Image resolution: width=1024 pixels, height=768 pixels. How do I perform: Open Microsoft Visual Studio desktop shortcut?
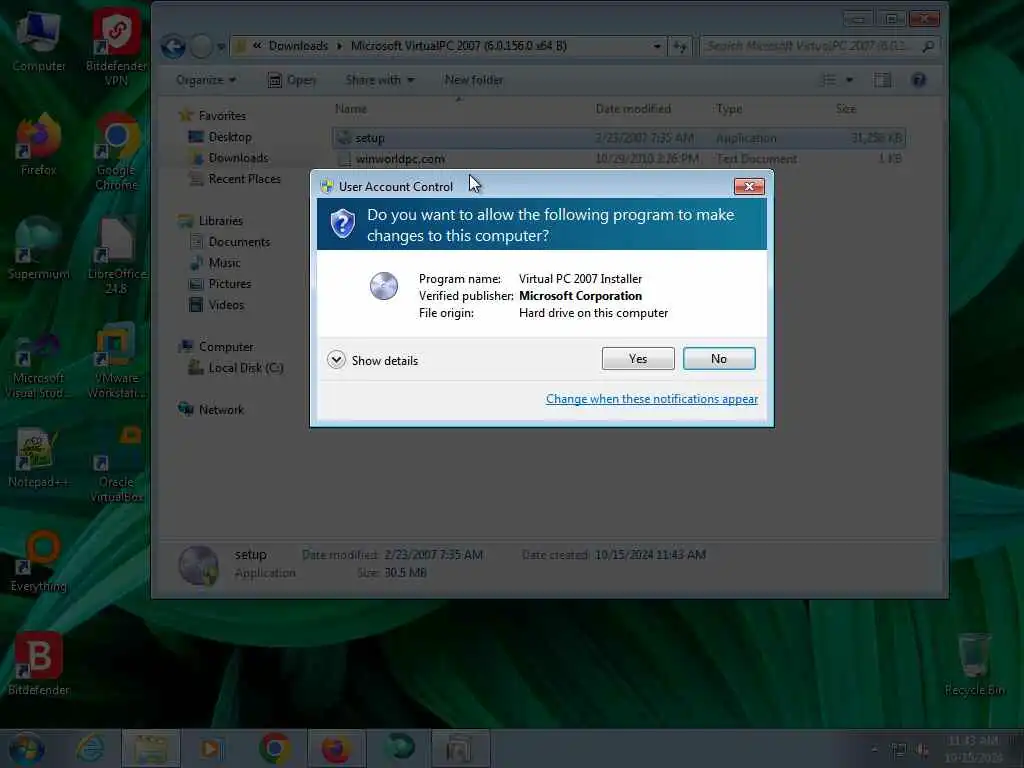pos(38,366)
